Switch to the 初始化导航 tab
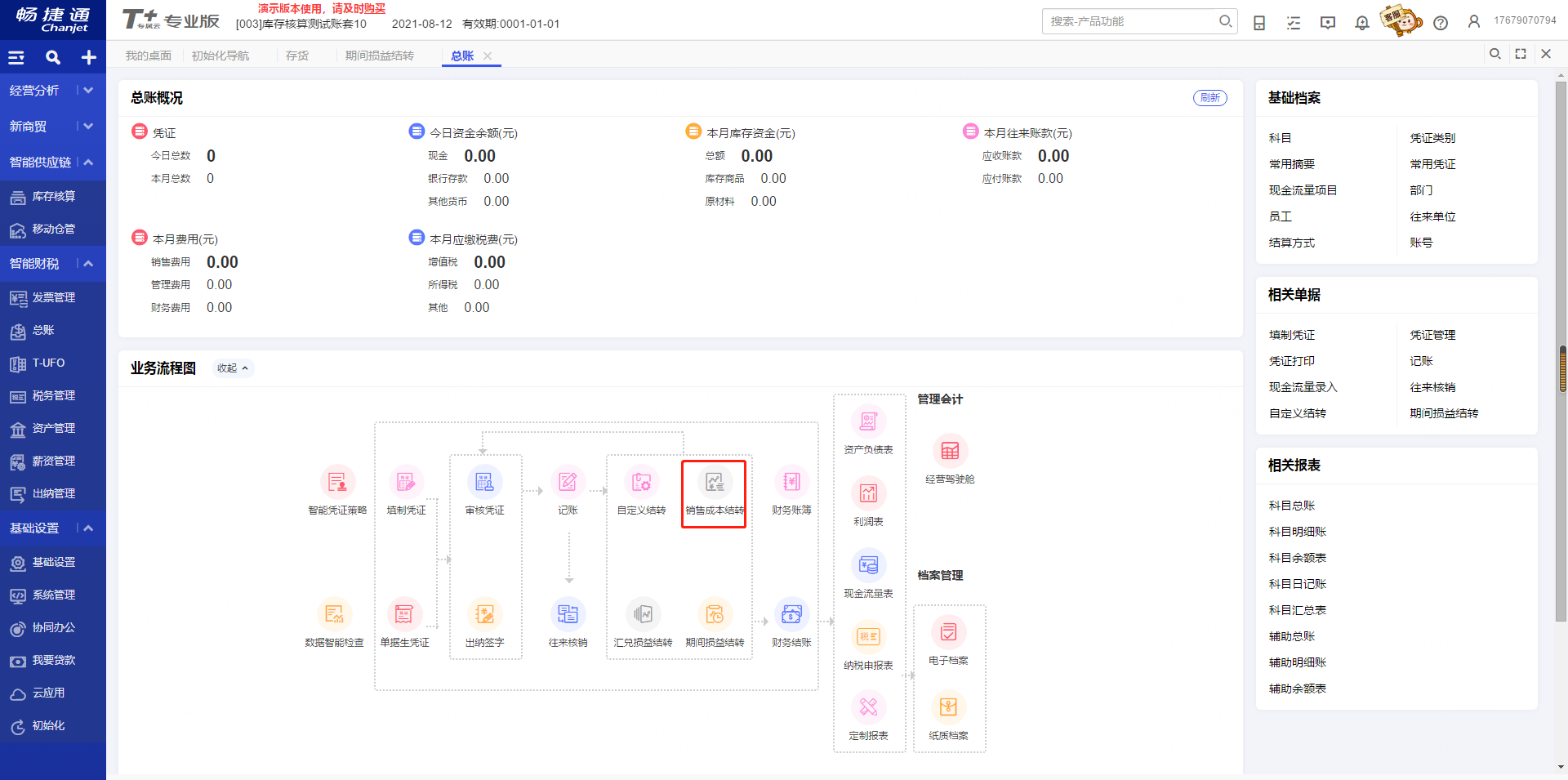1568x780 pixels. (x=220, y=56)
